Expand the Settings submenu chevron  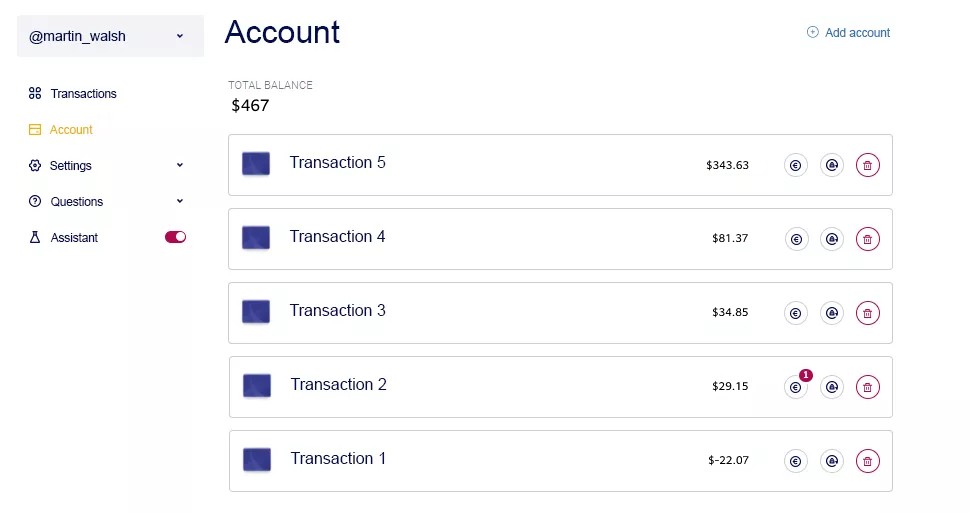coord(180,165)
